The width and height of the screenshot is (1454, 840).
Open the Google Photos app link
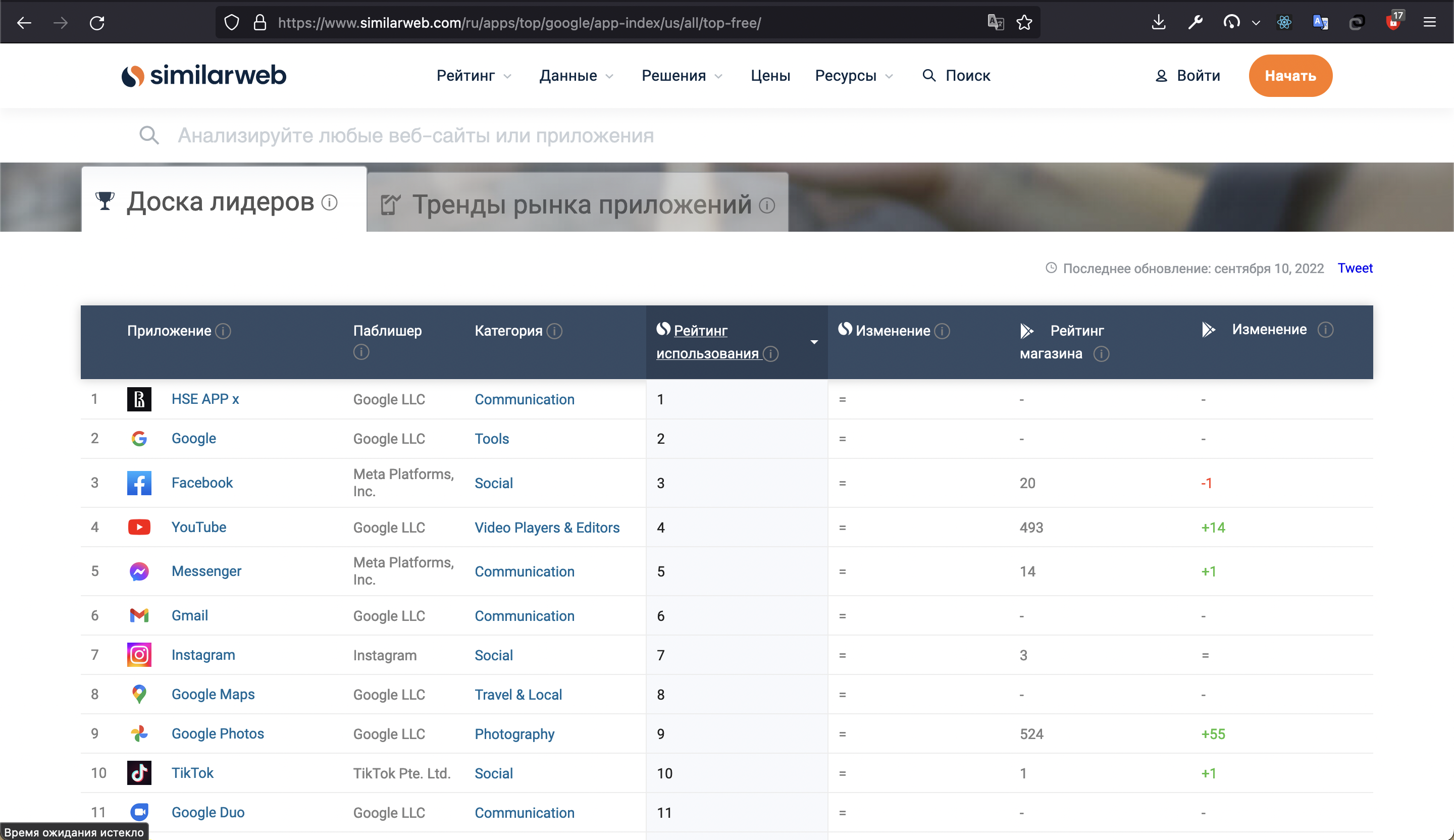pos(218,734)
